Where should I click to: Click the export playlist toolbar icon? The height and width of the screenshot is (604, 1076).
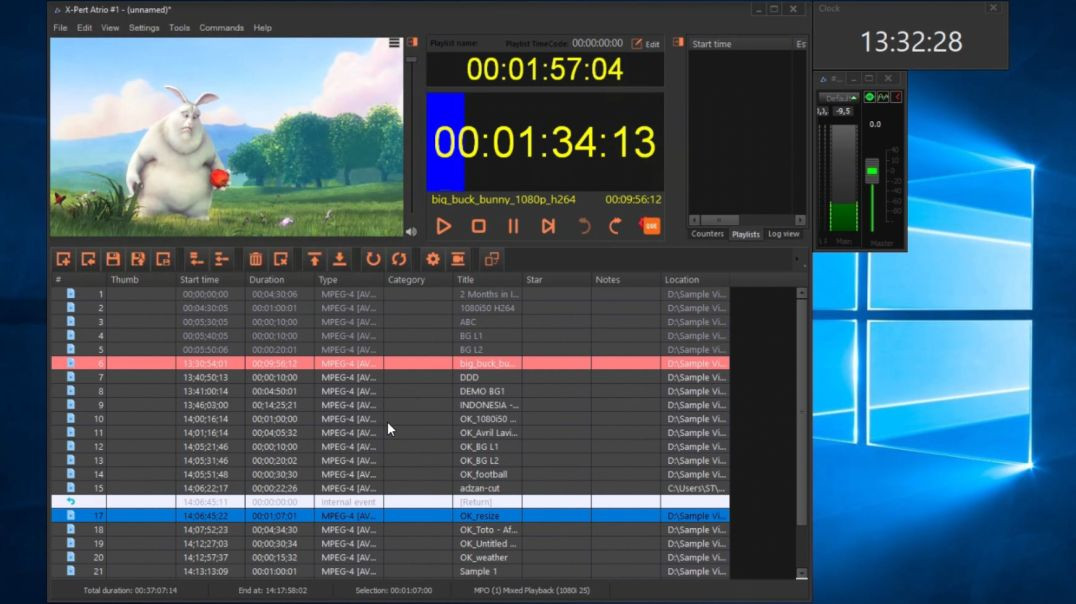tap(163, 259)
